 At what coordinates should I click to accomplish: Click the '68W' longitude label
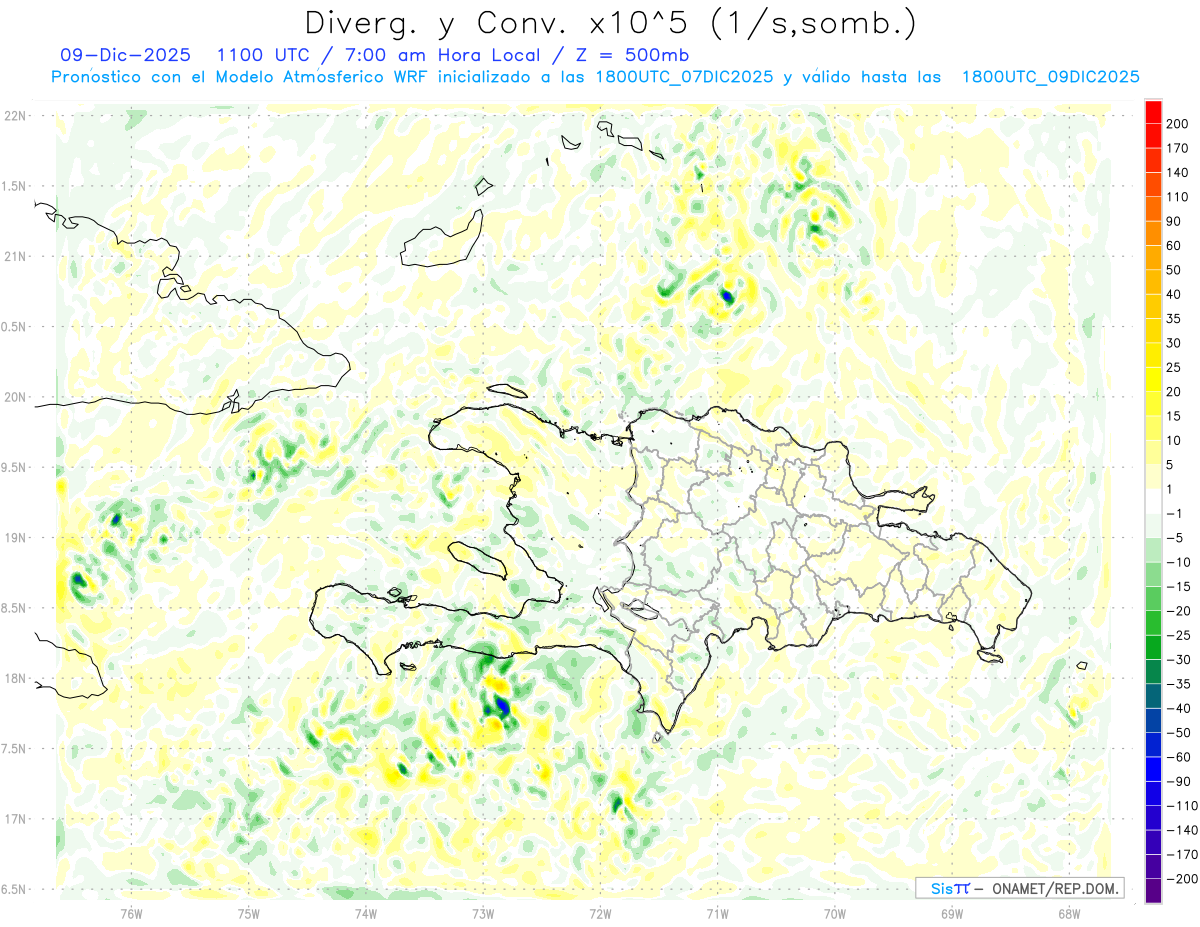[x=1069, y=913]
